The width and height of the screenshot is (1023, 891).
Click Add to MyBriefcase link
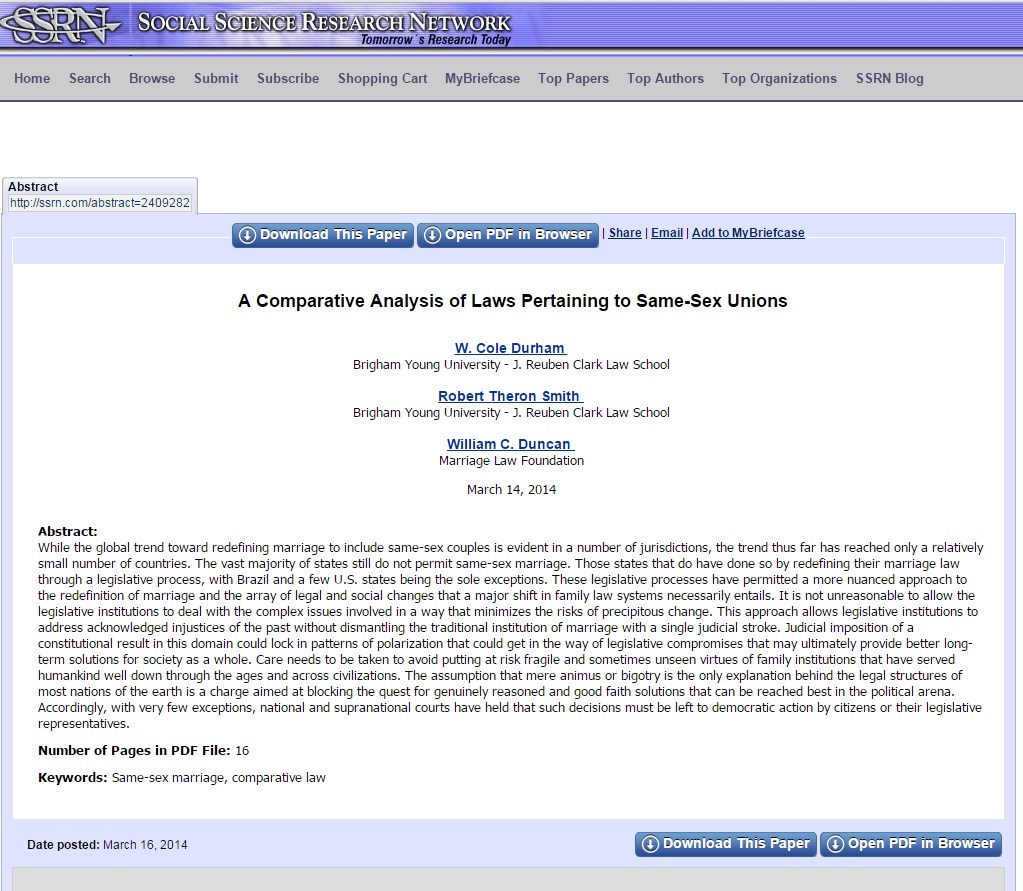pos(748,233)
